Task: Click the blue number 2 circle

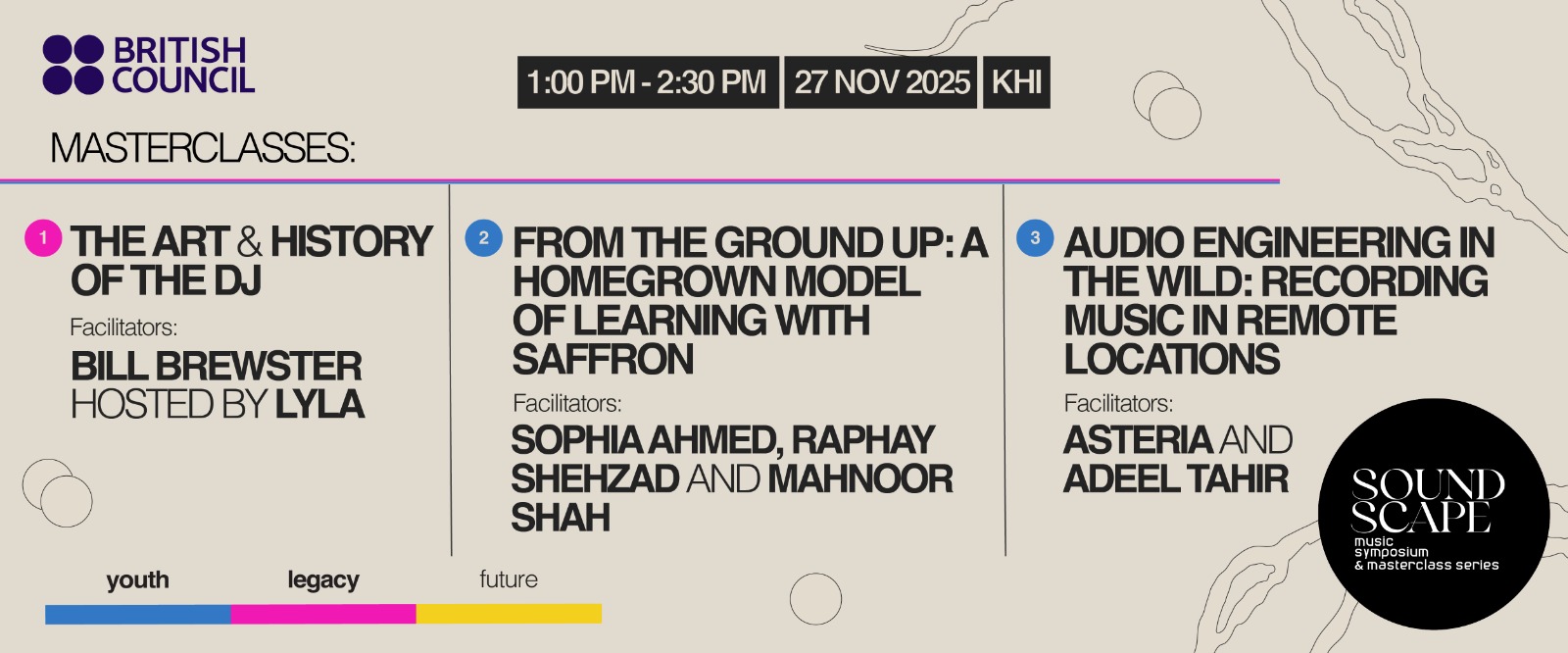Action: click(x=483, y=238)
